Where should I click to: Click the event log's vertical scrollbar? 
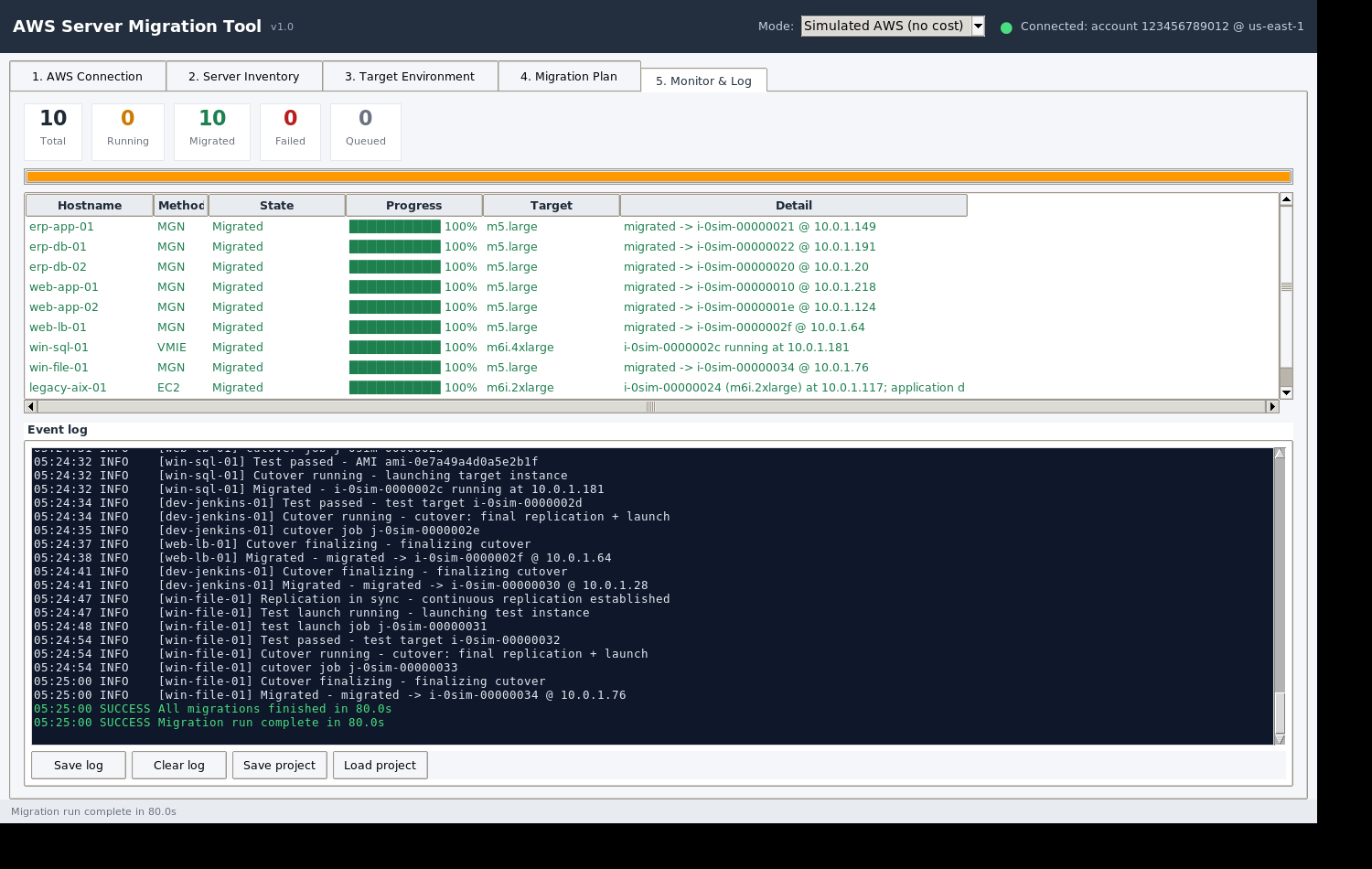(x=1280, y=595)
